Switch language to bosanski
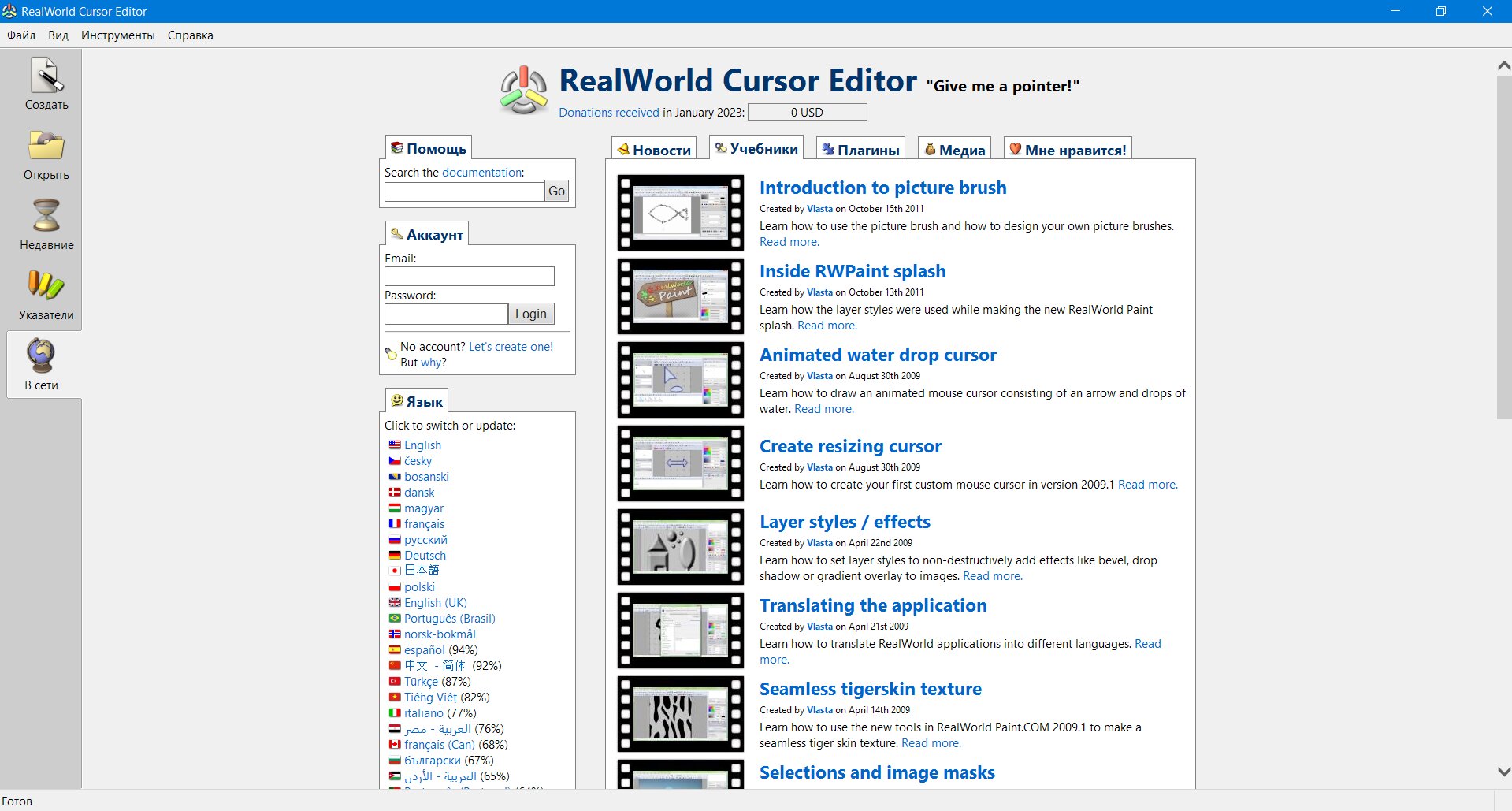The width and height of the screenshot is (1512, 811). coord(426,477)
